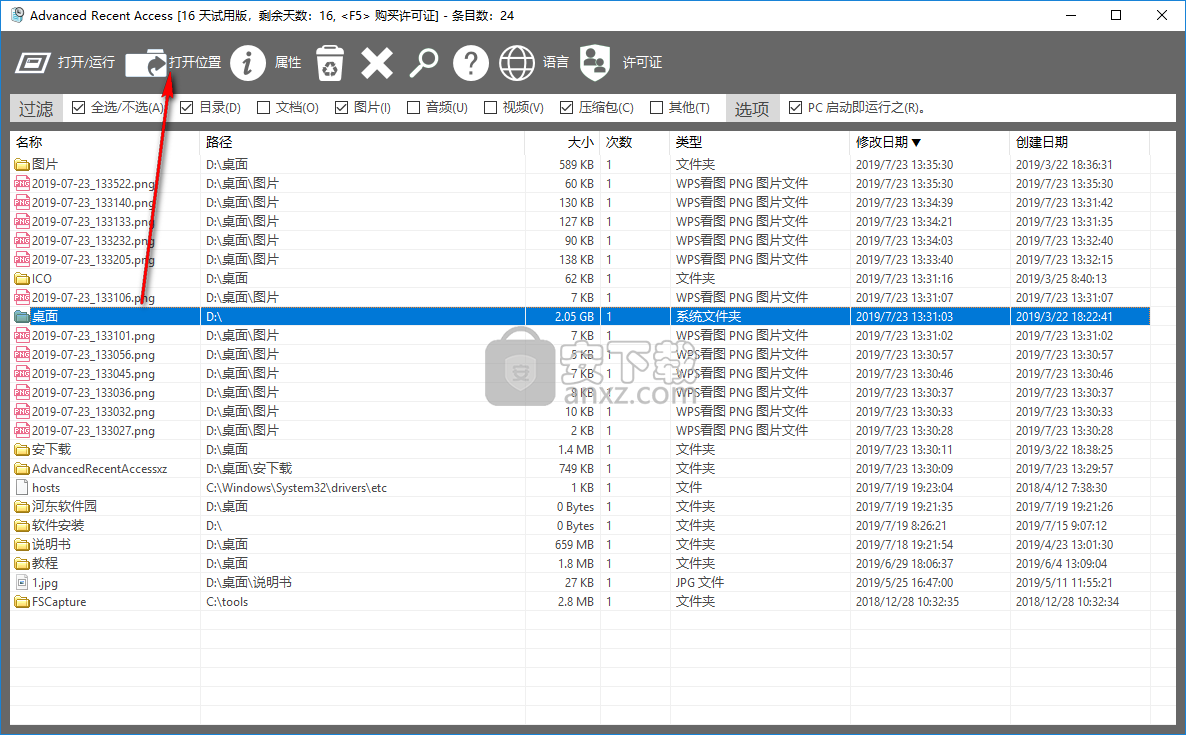
Task: Select the 2019-07-23_133232.png row
Action: click(580, 240)
